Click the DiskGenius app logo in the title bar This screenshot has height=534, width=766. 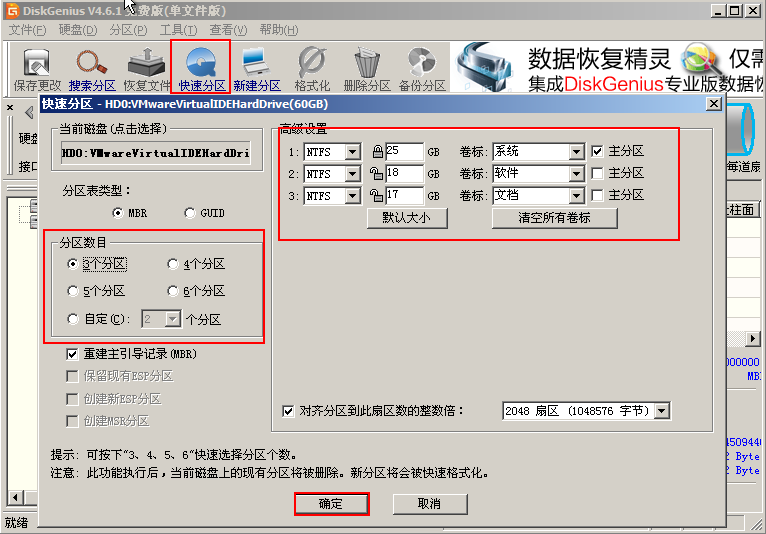click(12, 10)
